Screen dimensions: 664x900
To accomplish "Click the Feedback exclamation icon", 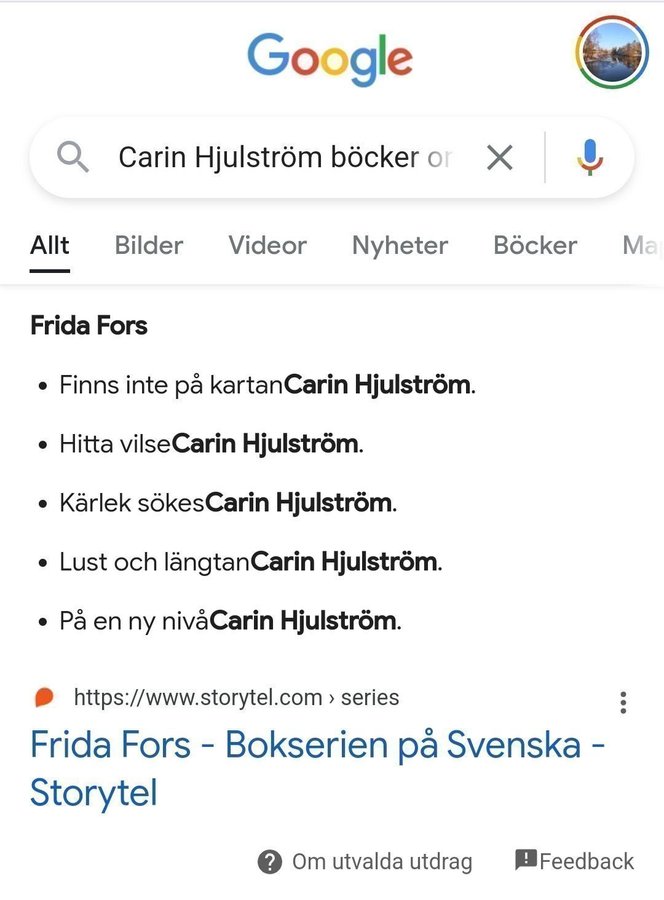I will click(526, 860).
